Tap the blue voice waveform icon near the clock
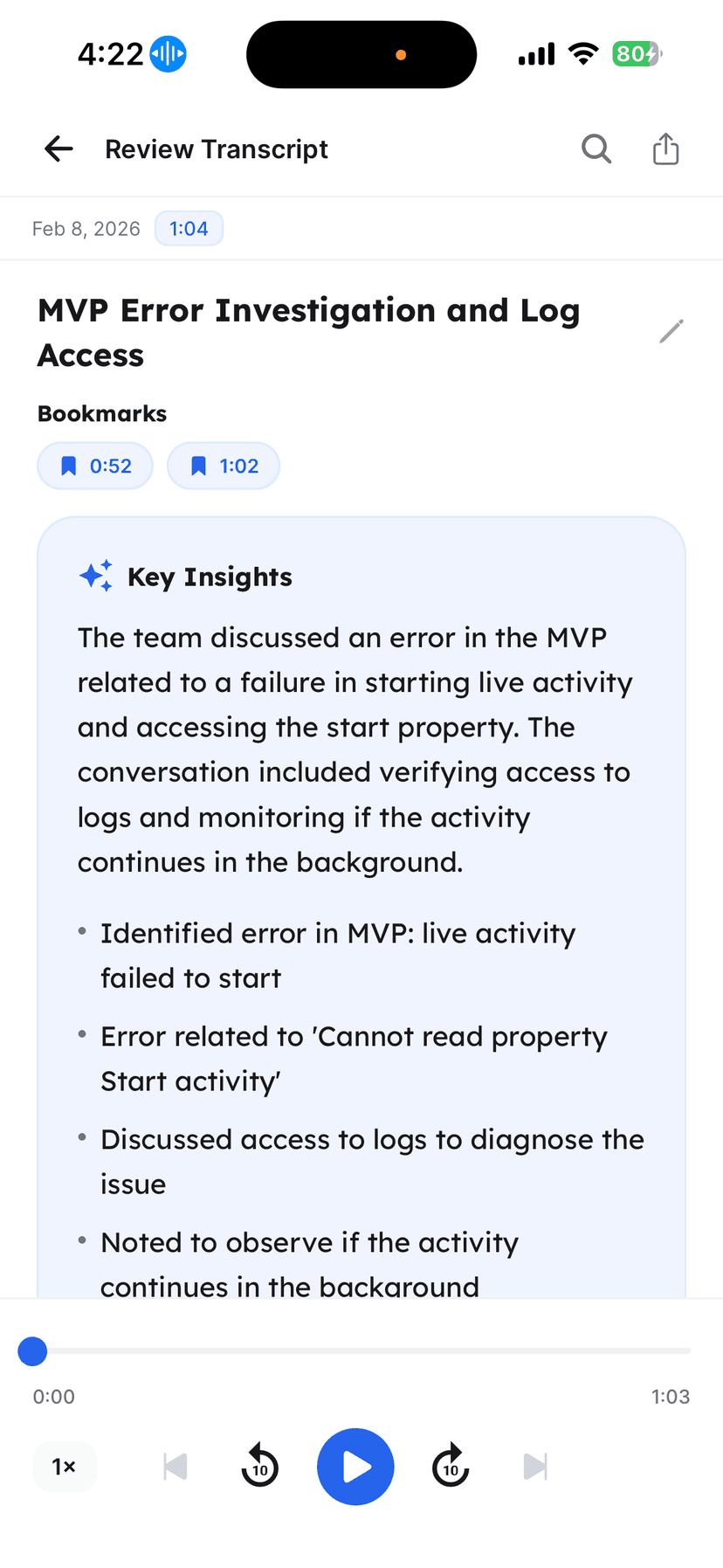 (x=168, y=53)
